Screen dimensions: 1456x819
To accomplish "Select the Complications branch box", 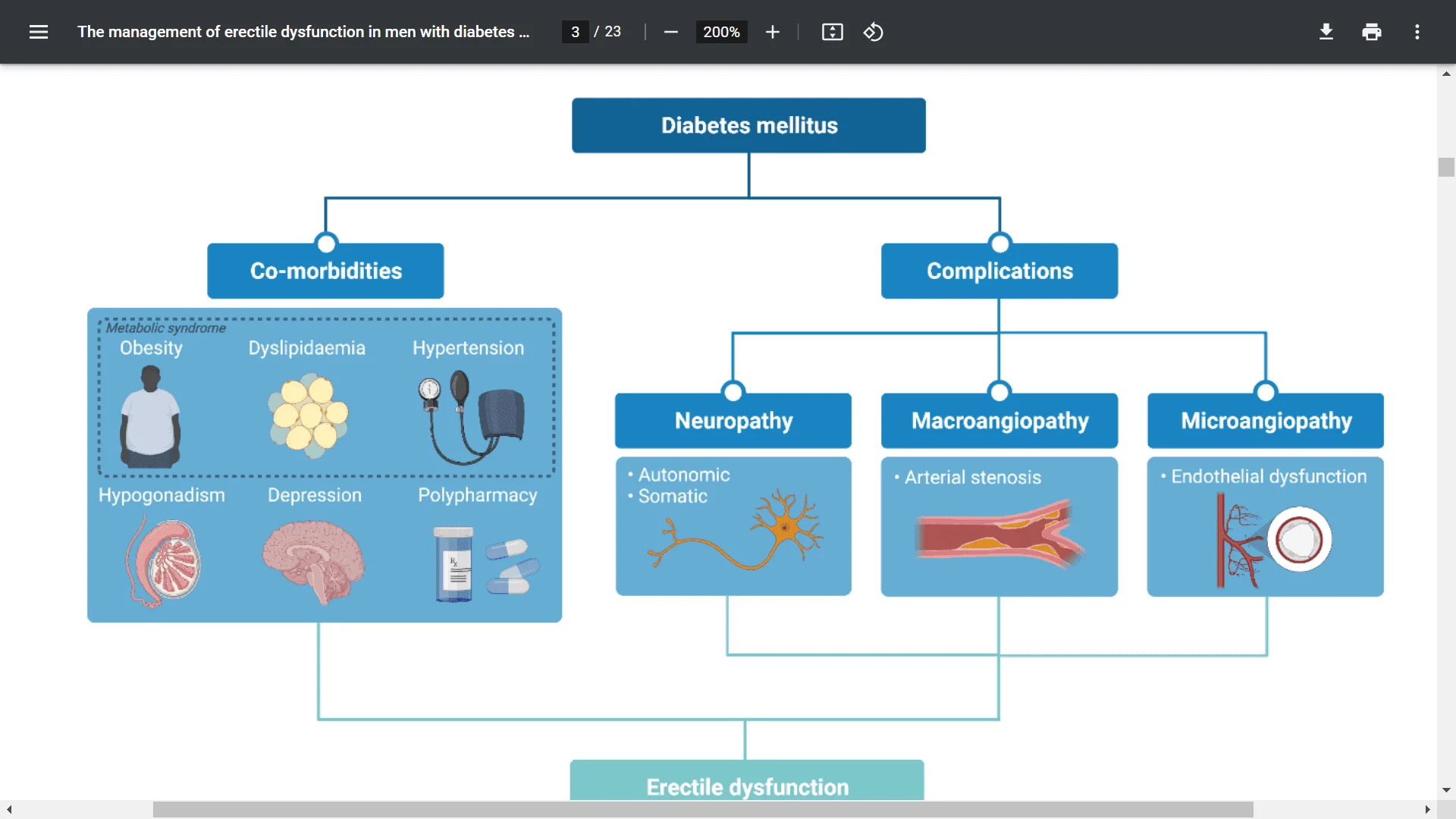I will (x=999, y=271).
